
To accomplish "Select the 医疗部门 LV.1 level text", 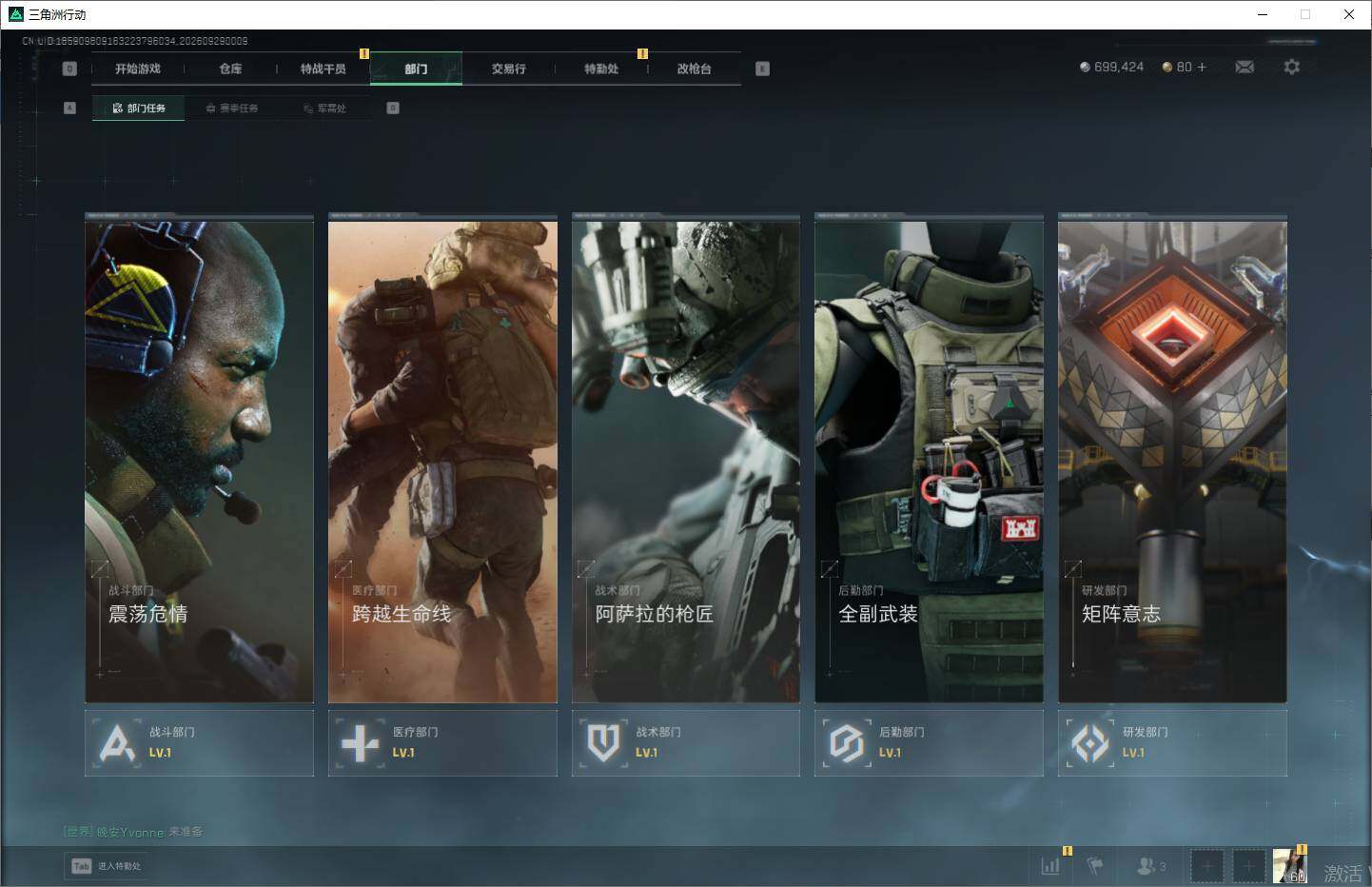I will [x=403, y=753].
